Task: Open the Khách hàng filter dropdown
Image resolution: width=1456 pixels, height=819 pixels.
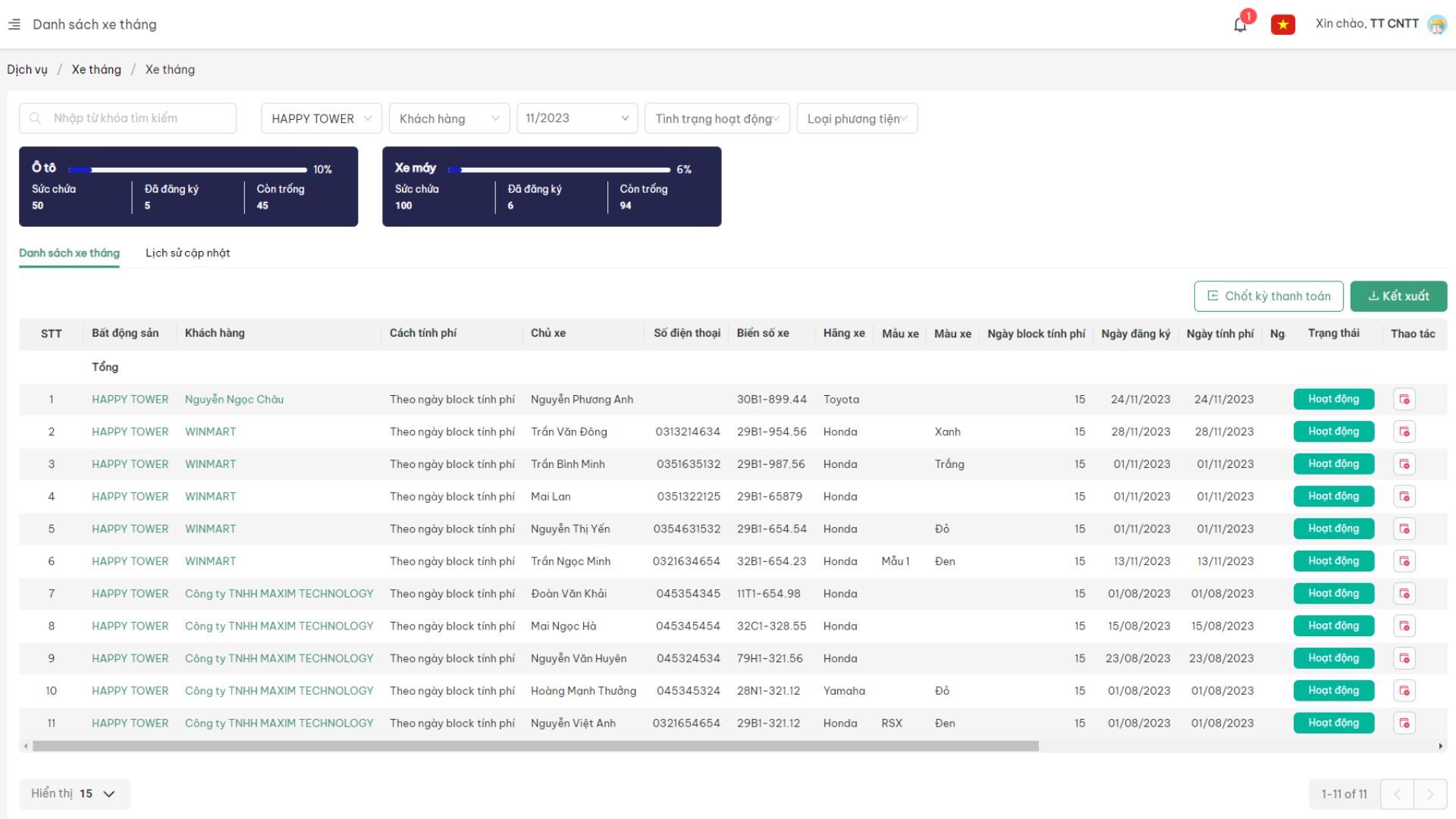Action: 449,118
